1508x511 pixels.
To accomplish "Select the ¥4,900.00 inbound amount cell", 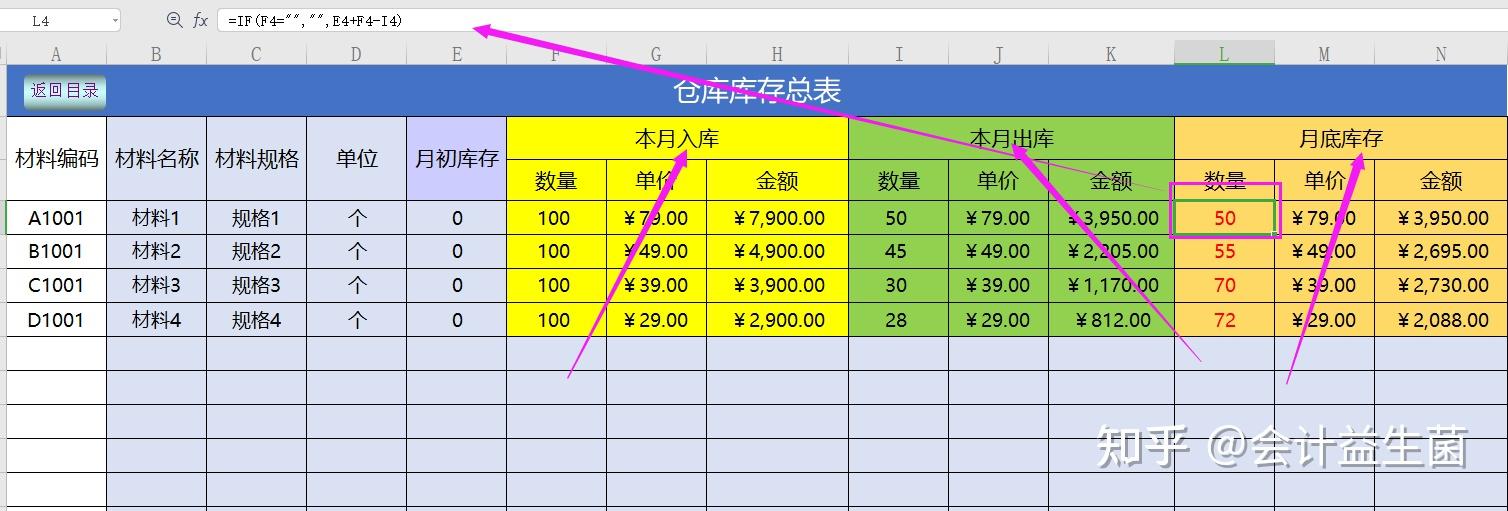I will [777, 251].
